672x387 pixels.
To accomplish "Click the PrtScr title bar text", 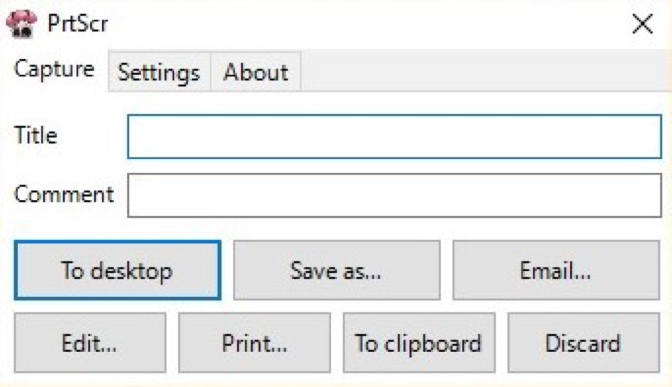I will click(x=78, y=23).
